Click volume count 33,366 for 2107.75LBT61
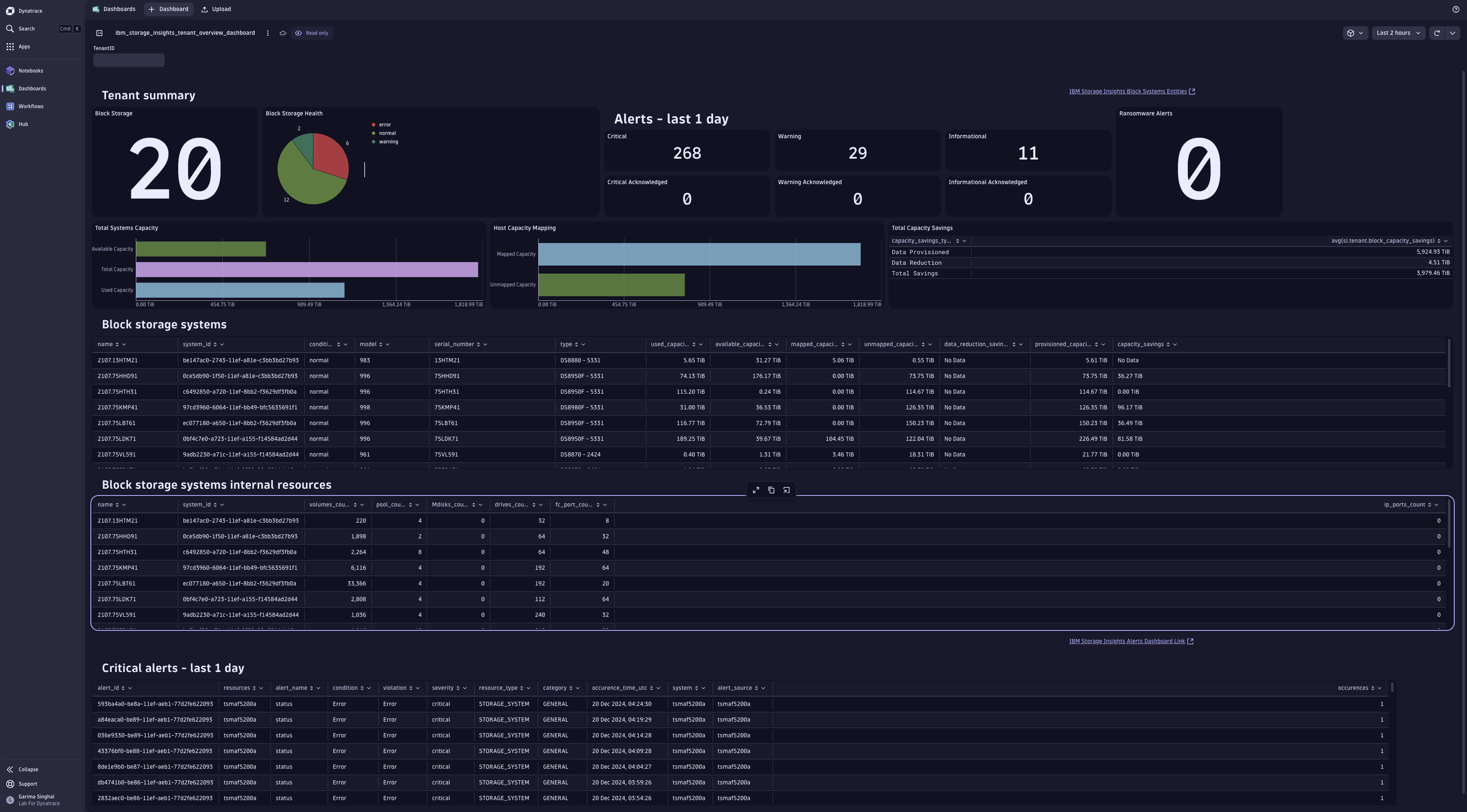Screen dimensions: 1467x812 pyautogui.click(x=357, y=584)
